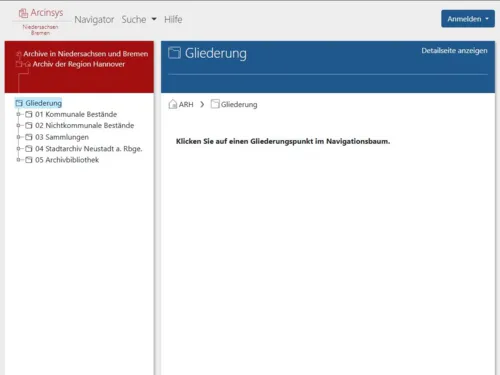500x375 pixels.
Task: Click folder icon of 05 Archivbibliothek
Action: (x=29, y=160)
